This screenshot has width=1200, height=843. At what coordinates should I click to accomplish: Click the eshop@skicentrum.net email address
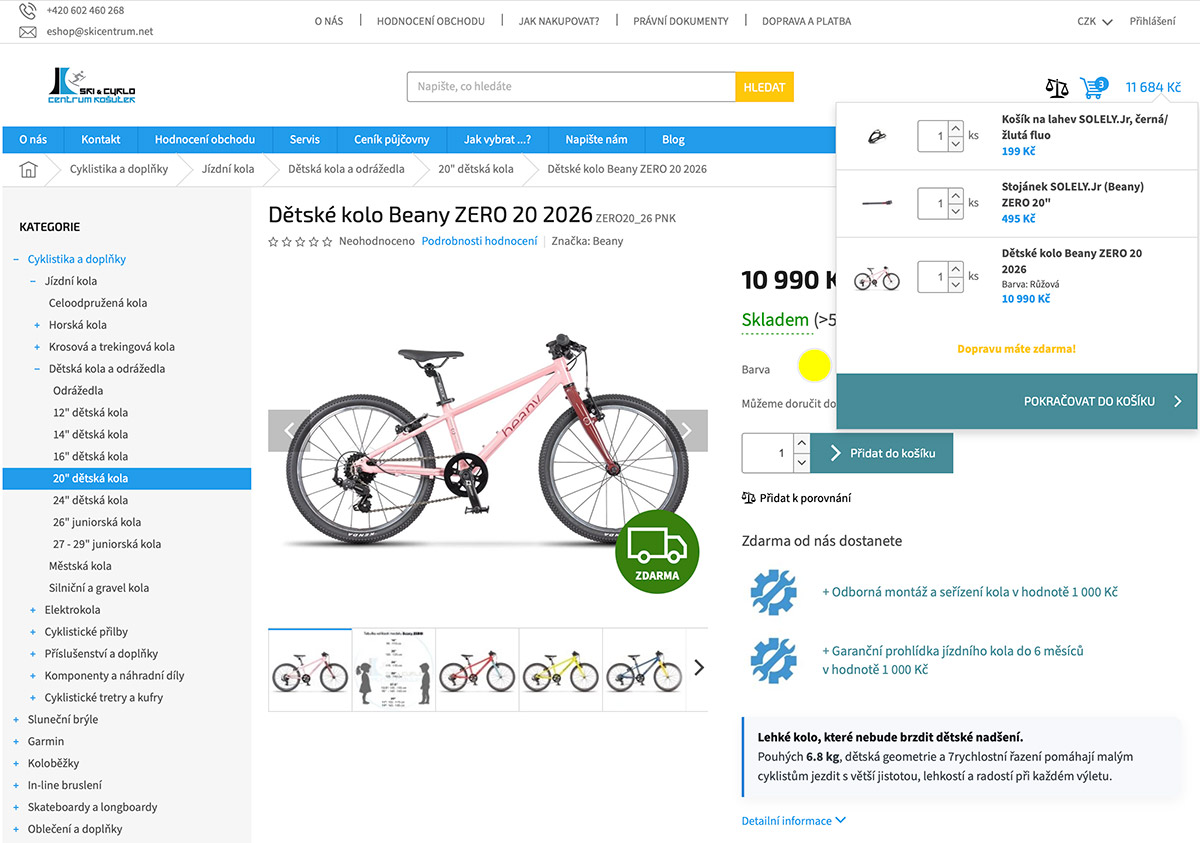100,32
